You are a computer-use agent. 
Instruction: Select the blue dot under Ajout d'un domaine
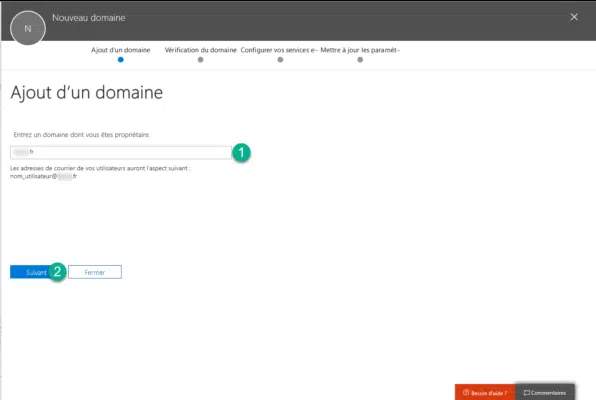pos(120,60)
